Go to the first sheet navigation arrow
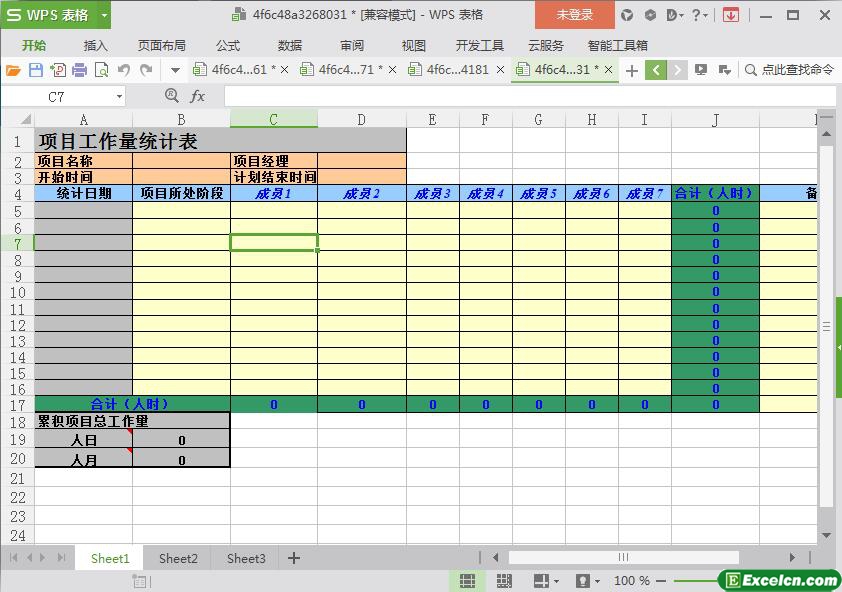Screen dimensions: 842x592 (13, 558)
